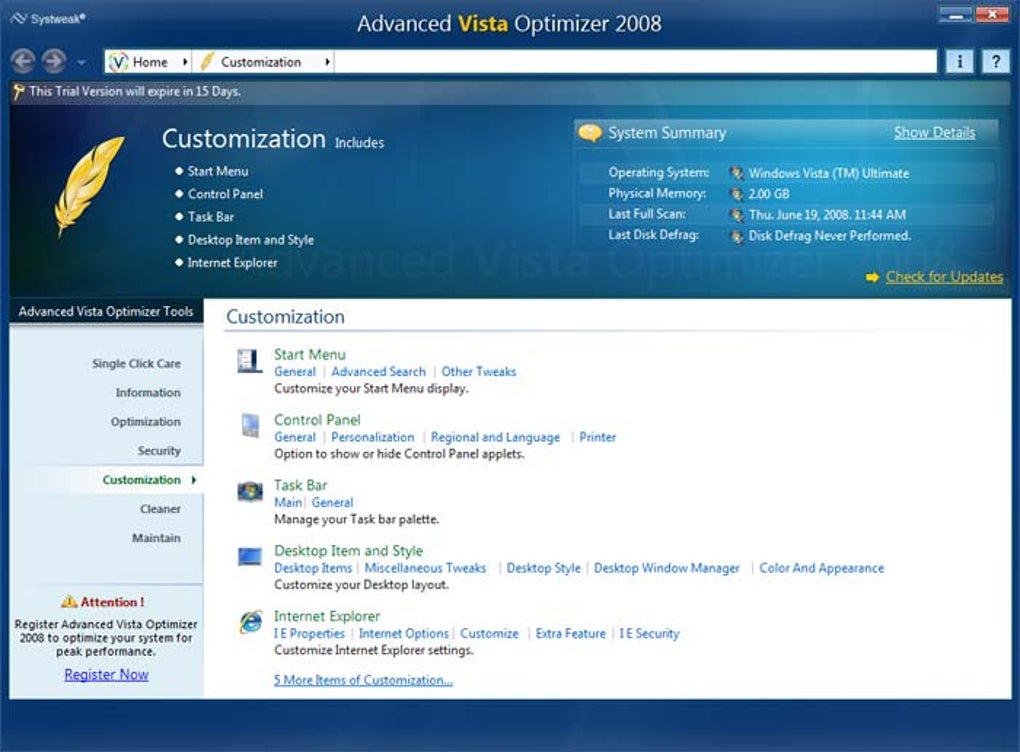Click the Customization breadcrumb
Viewport: 1020px width, 752px height.
pos(261,62)
